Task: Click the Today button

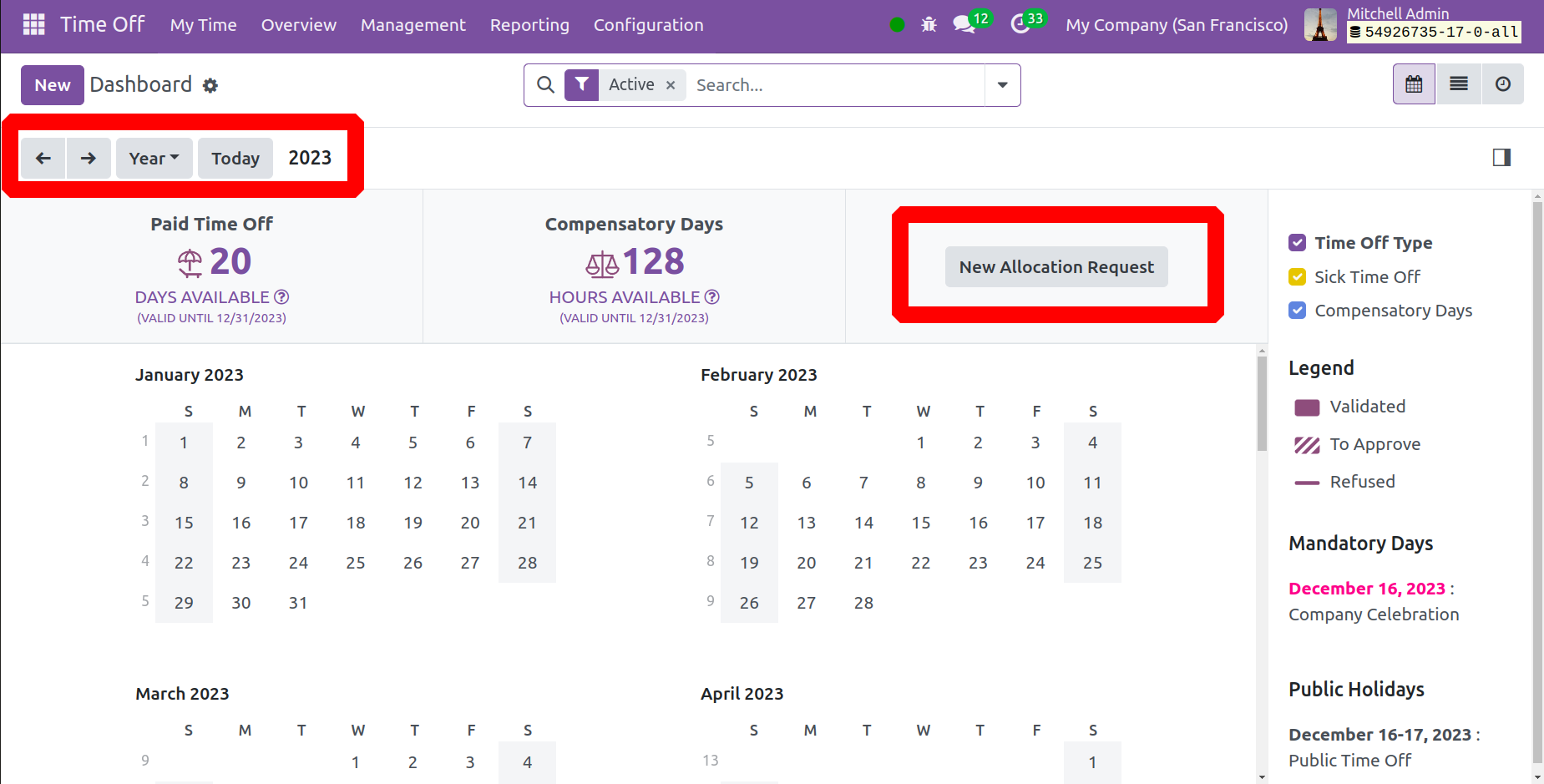Action: tap(235, 159)
